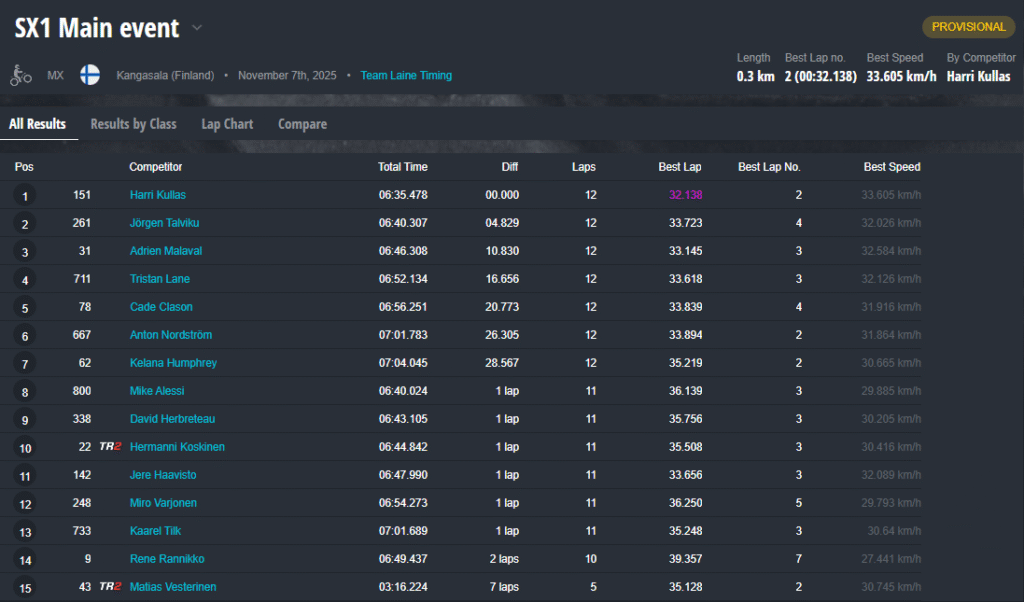
Task: Select the All Results tab
Action: tap(38, 124)
